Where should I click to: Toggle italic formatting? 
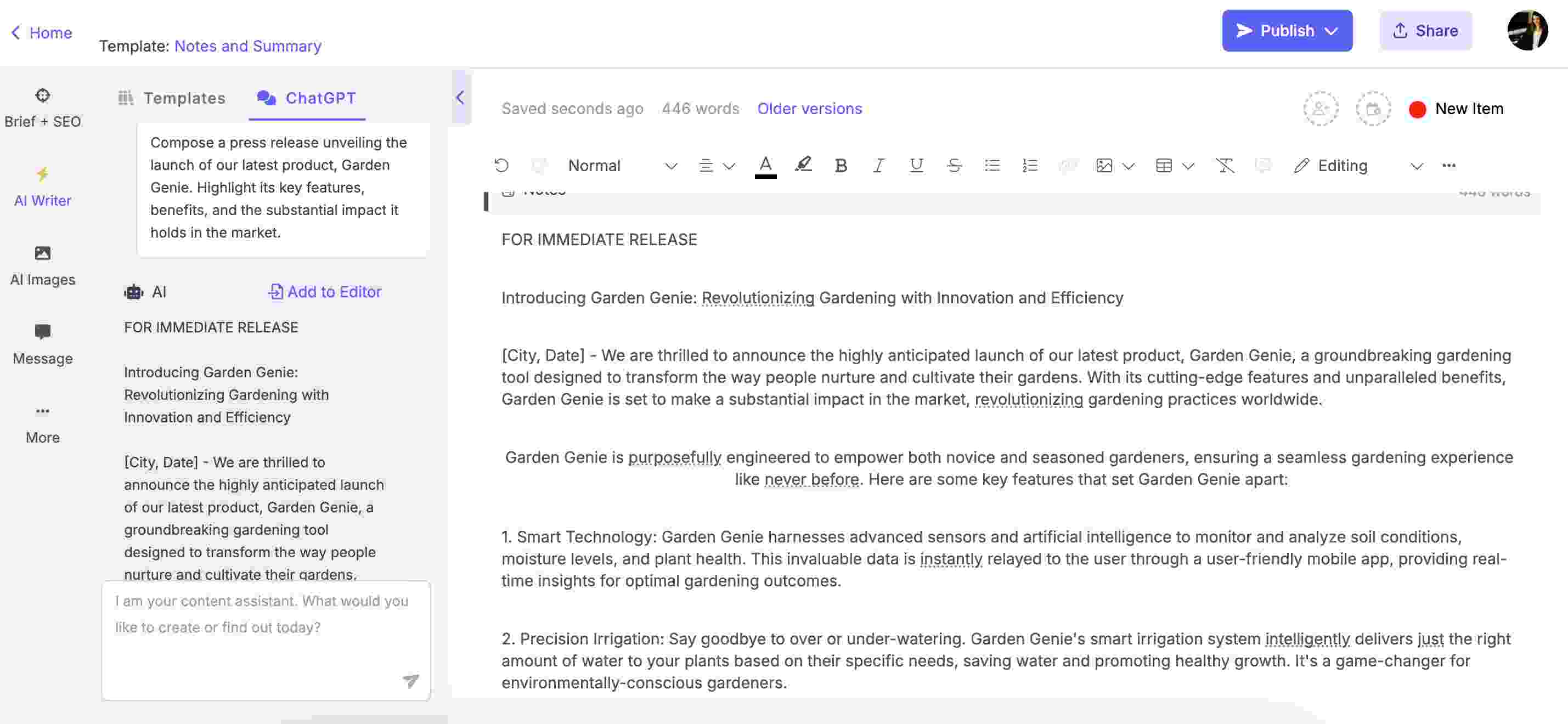click(x=878, y=166)
